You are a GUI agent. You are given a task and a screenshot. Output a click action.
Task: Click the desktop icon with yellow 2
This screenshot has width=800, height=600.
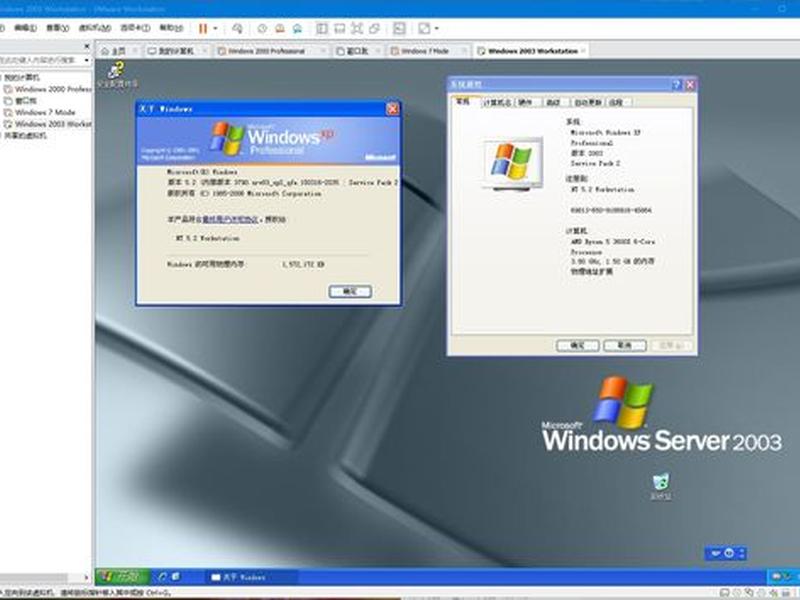click(117, 74)
